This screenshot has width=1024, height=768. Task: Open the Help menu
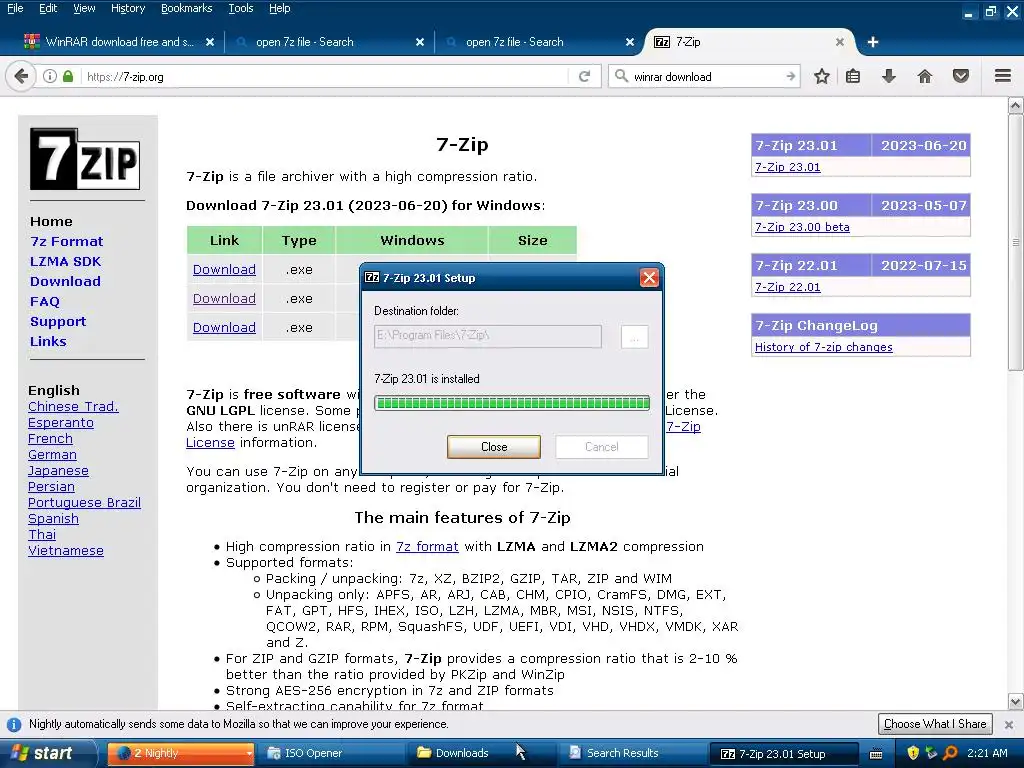280,8
